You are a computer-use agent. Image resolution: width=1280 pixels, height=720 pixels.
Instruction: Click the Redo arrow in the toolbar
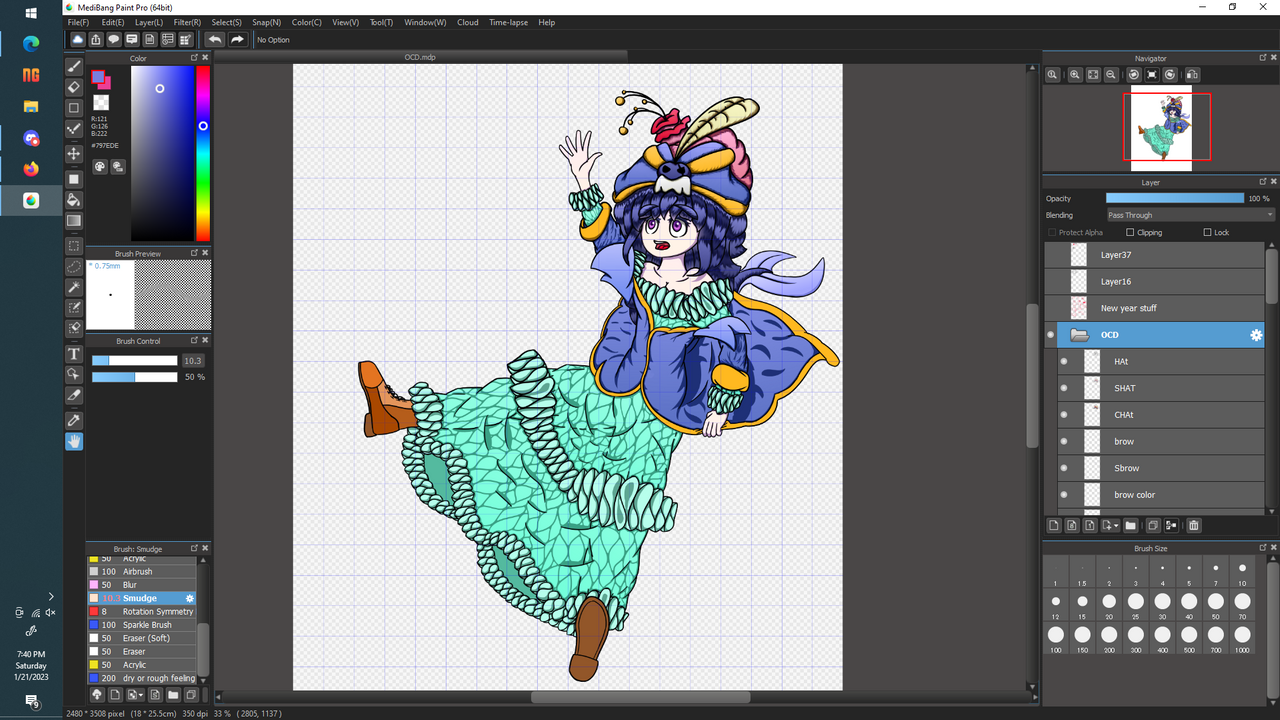pyautogui.click(x=237, y=40)
